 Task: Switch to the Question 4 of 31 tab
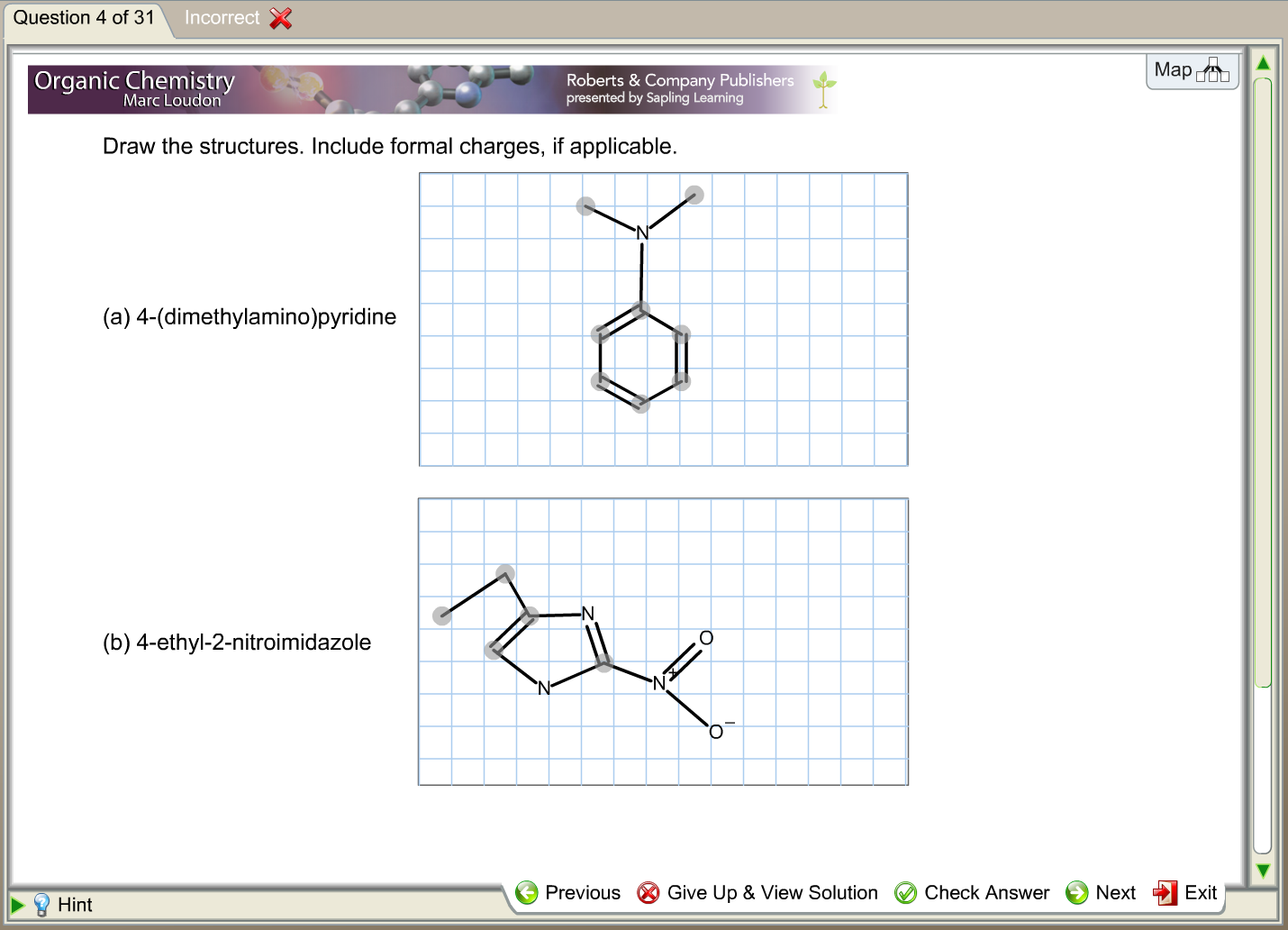pos(81,16)
